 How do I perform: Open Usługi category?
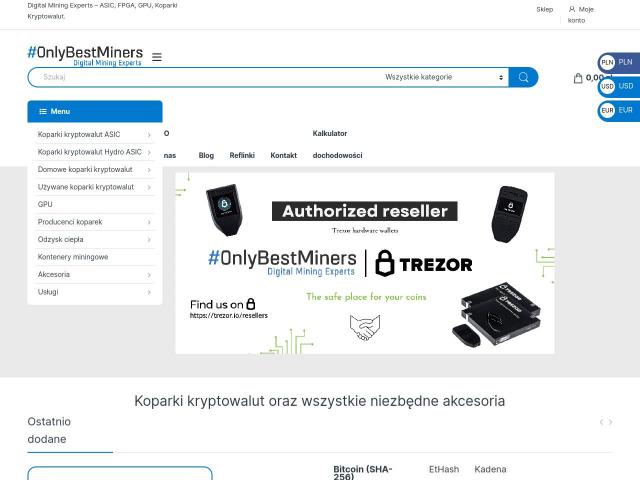(48, 292)
